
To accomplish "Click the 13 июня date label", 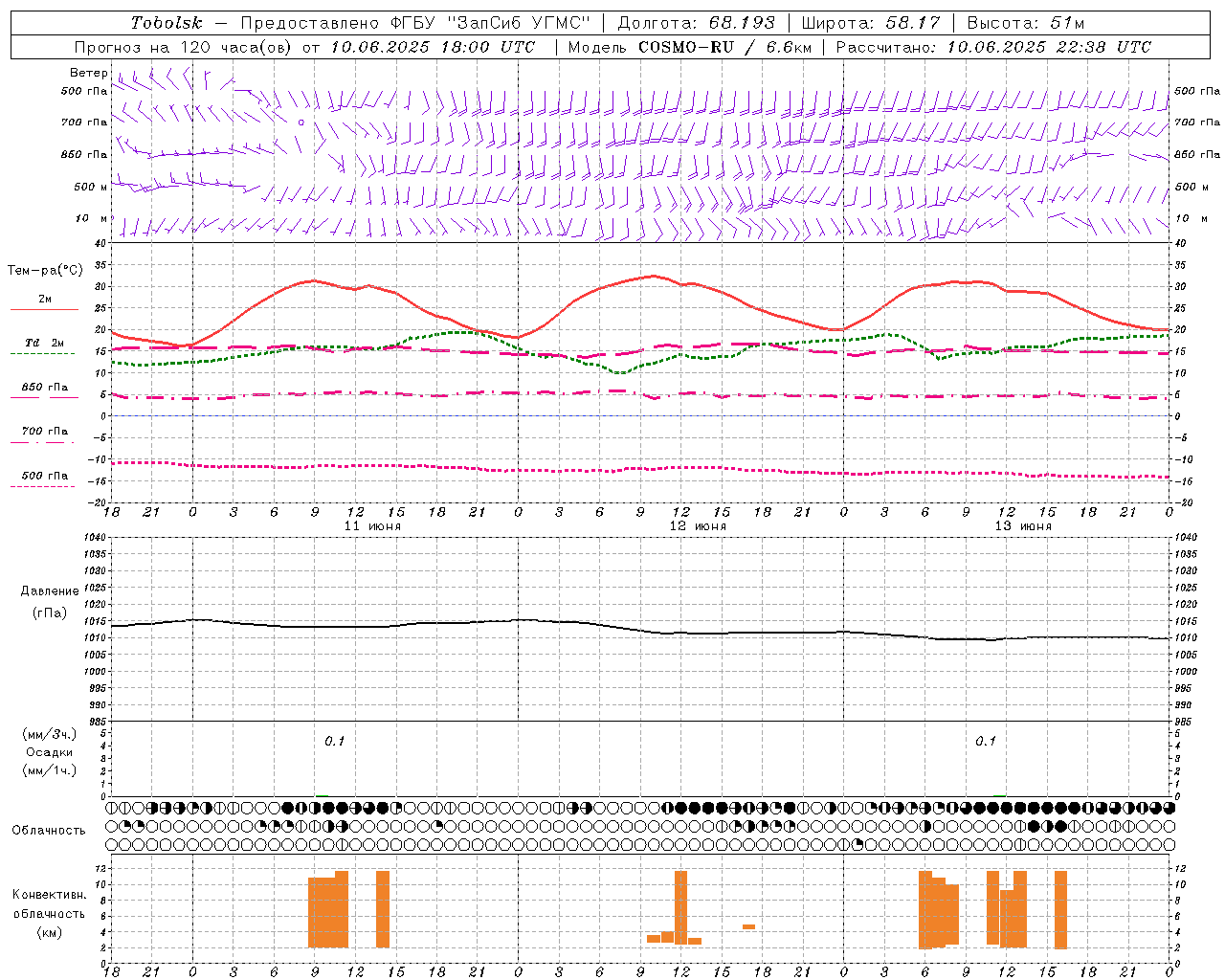I will point(1023,526).
